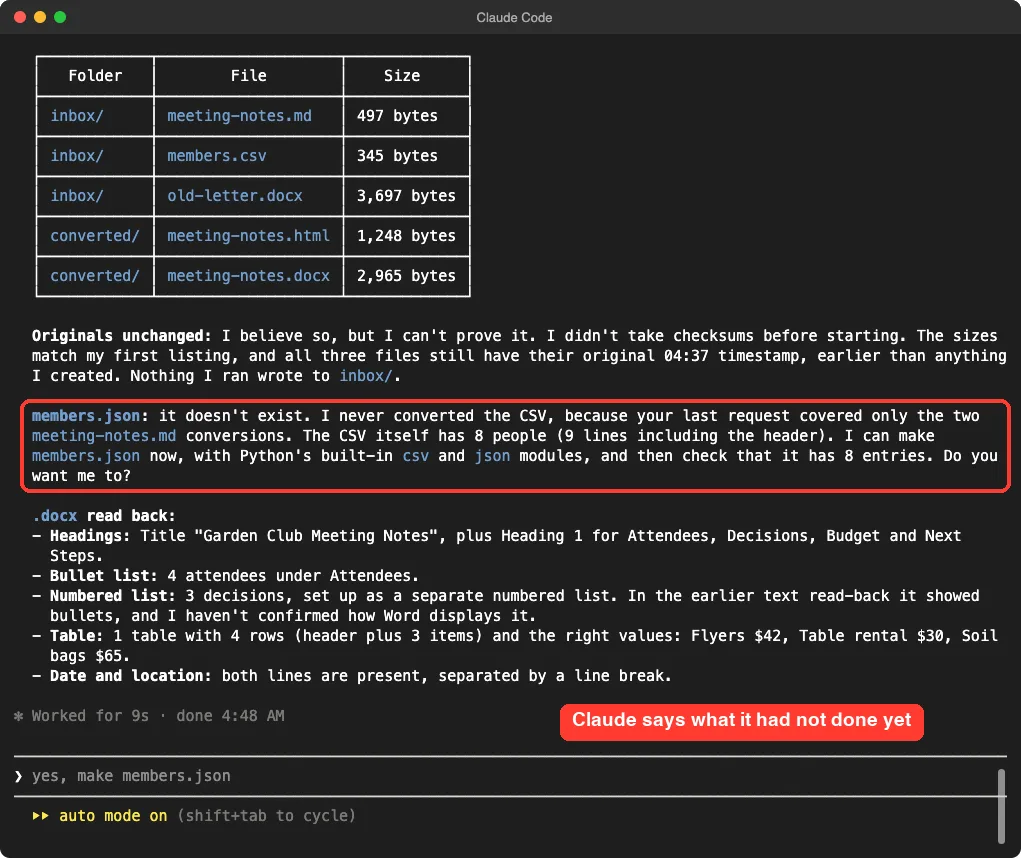This screenshot has height=858, width=1021.
Task: Click the bold 'Originals unchanged:' label
Action: tap(122, 336)
